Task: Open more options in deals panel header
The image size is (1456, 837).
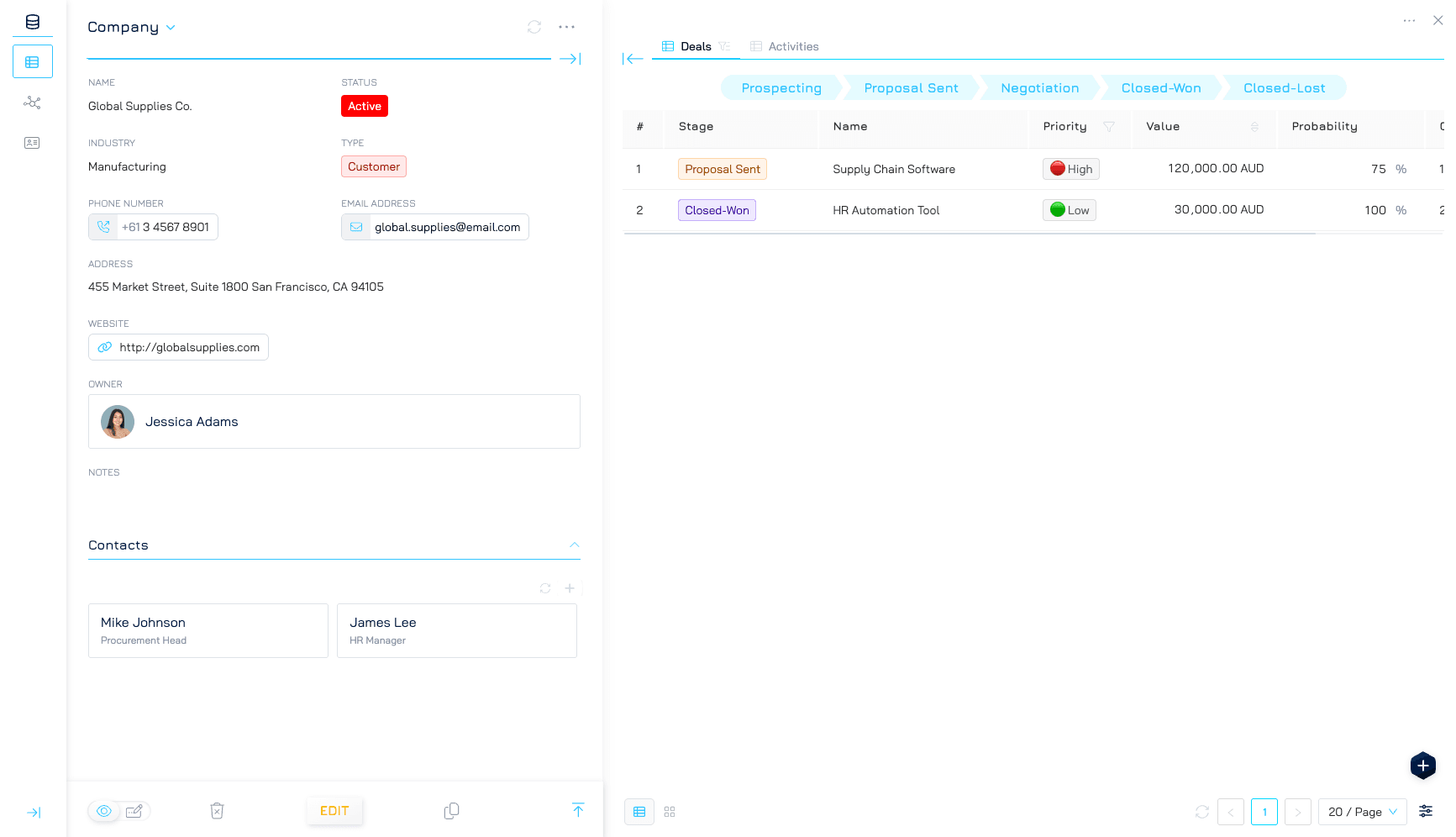Action: point(1409,21)
